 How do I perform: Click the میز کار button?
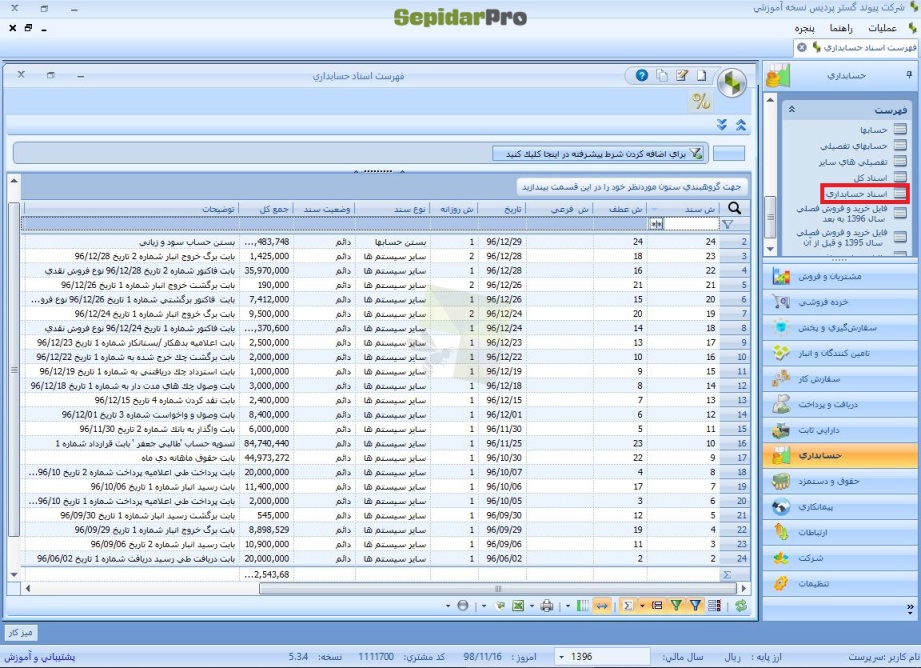pos(21,633)
